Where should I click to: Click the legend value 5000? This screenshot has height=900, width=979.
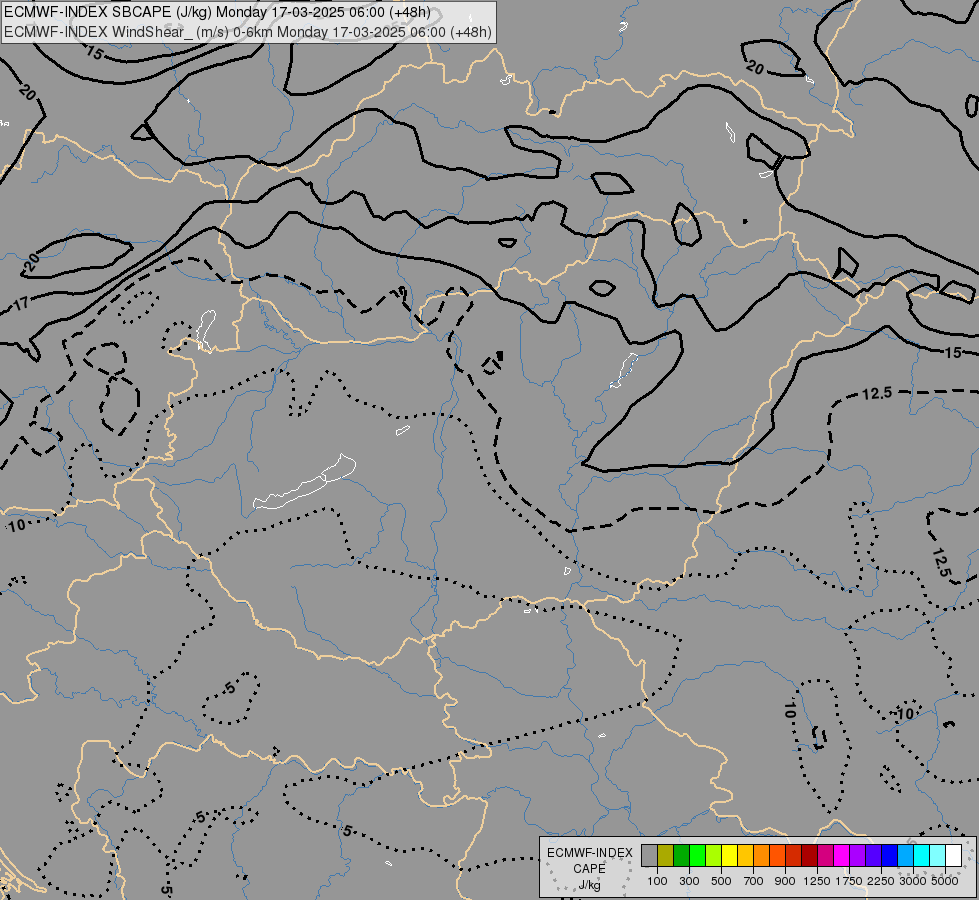[945, 881]
